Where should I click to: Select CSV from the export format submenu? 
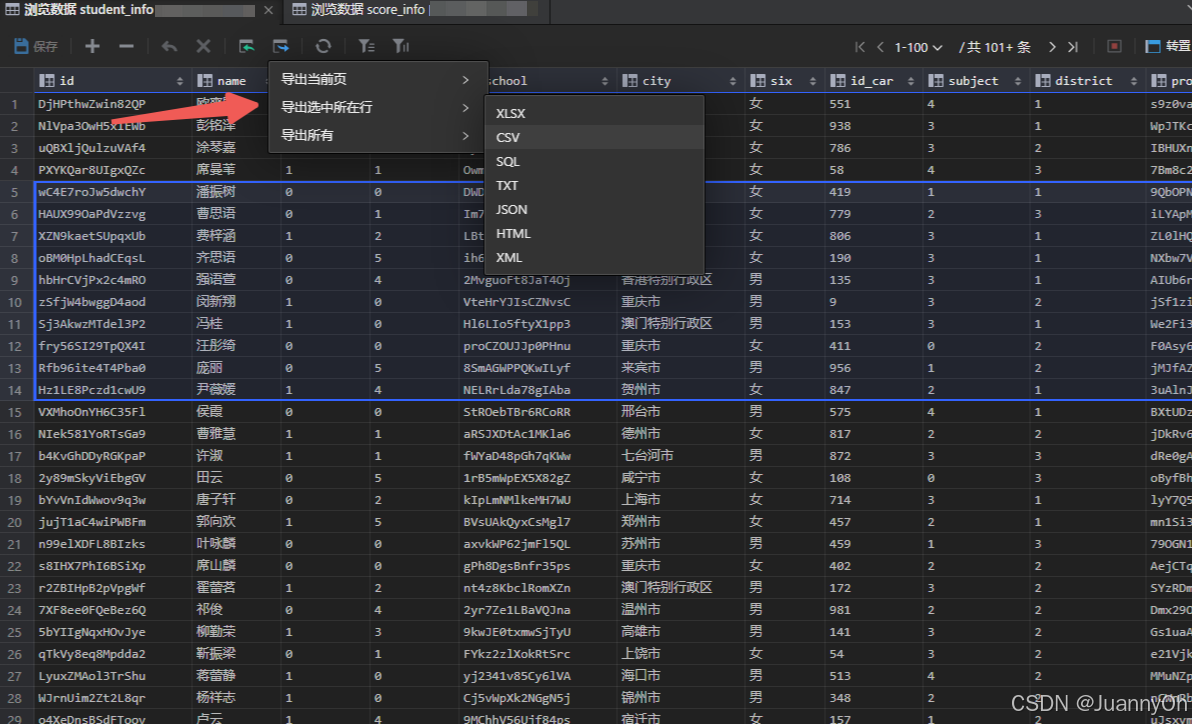coord(511,137)
